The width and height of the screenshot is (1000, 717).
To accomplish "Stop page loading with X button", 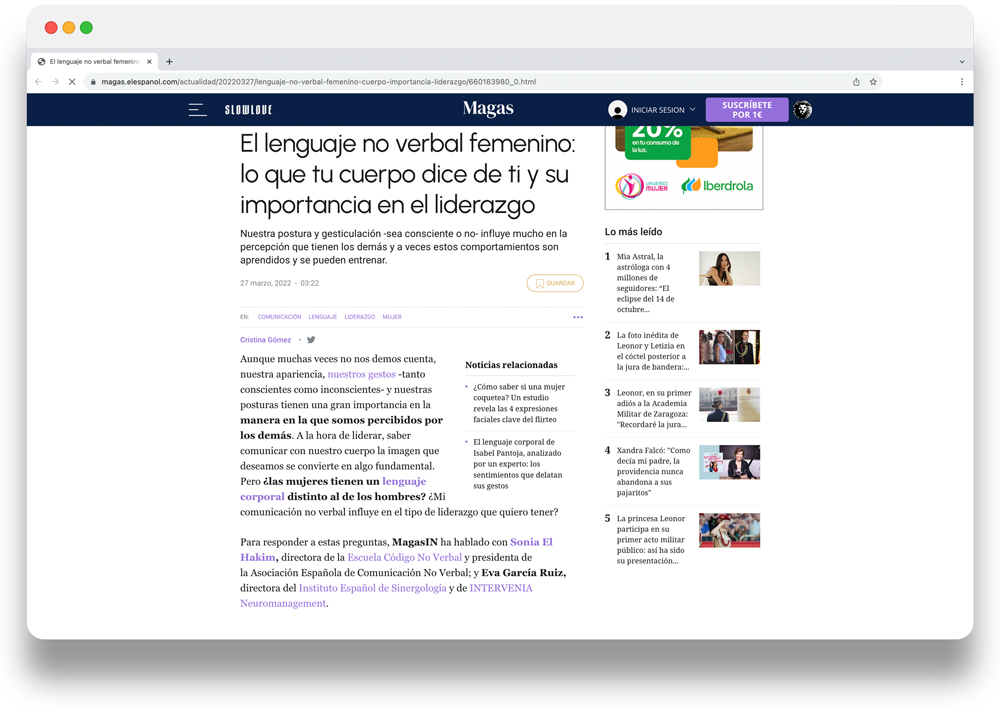I will click(72, 82).
